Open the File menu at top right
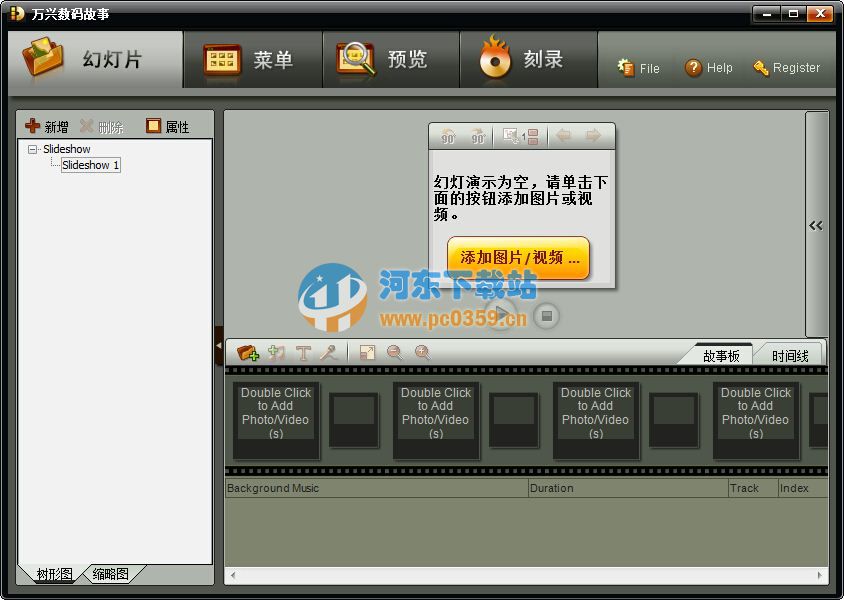 pos(639,68)
